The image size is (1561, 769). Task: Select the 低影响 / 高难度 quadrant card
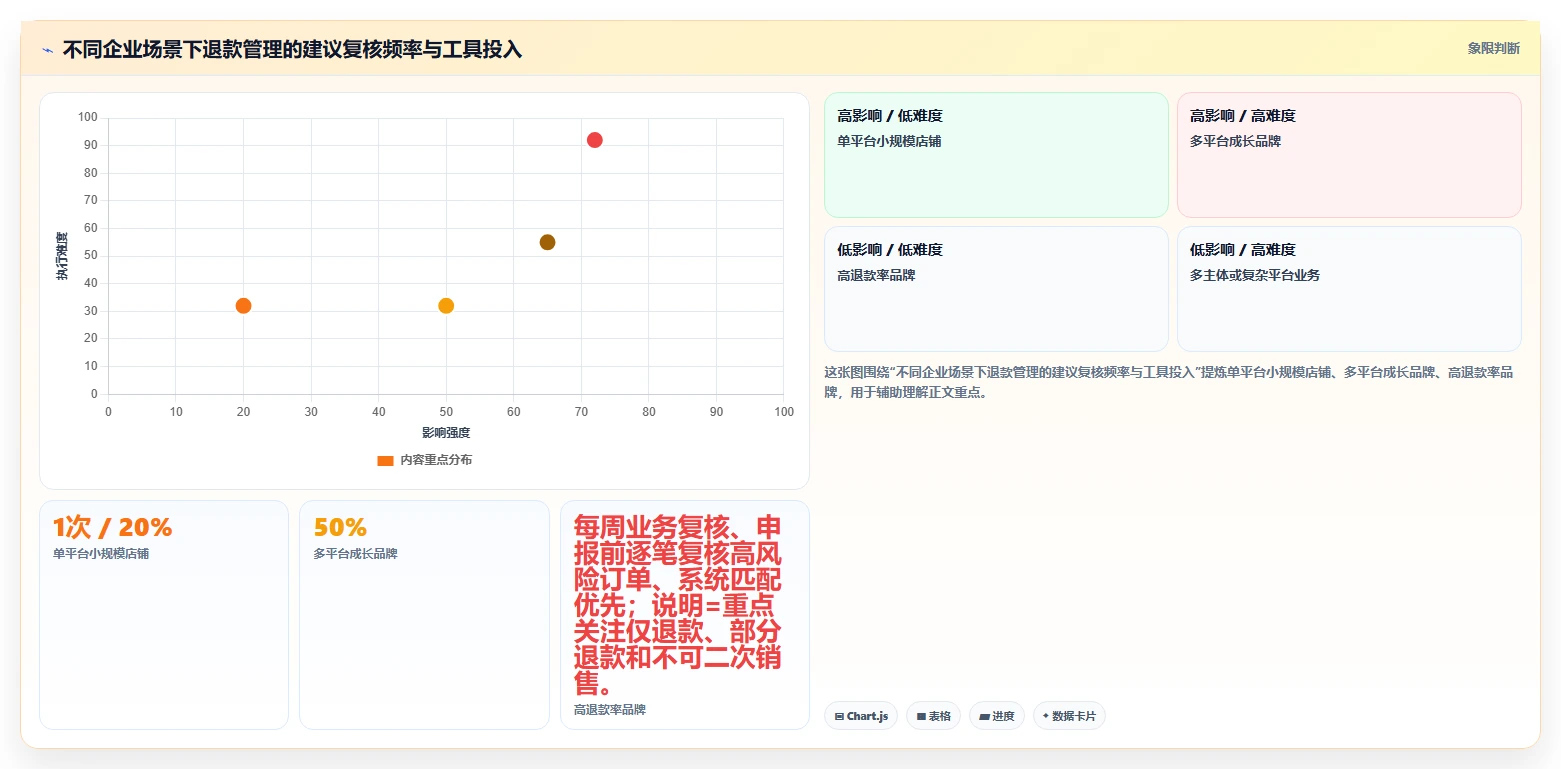pyautogui.click(x=1349, y=289)
